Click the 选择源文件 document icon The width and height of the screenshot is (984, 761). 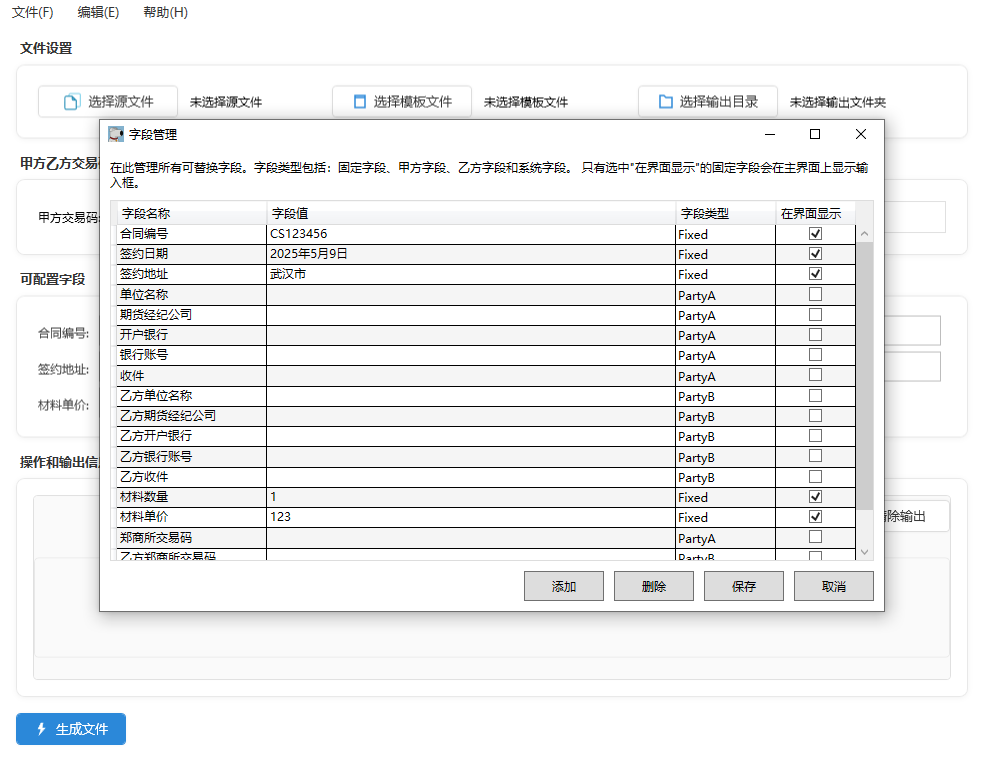pyautogui.click(x=71, y=102)
